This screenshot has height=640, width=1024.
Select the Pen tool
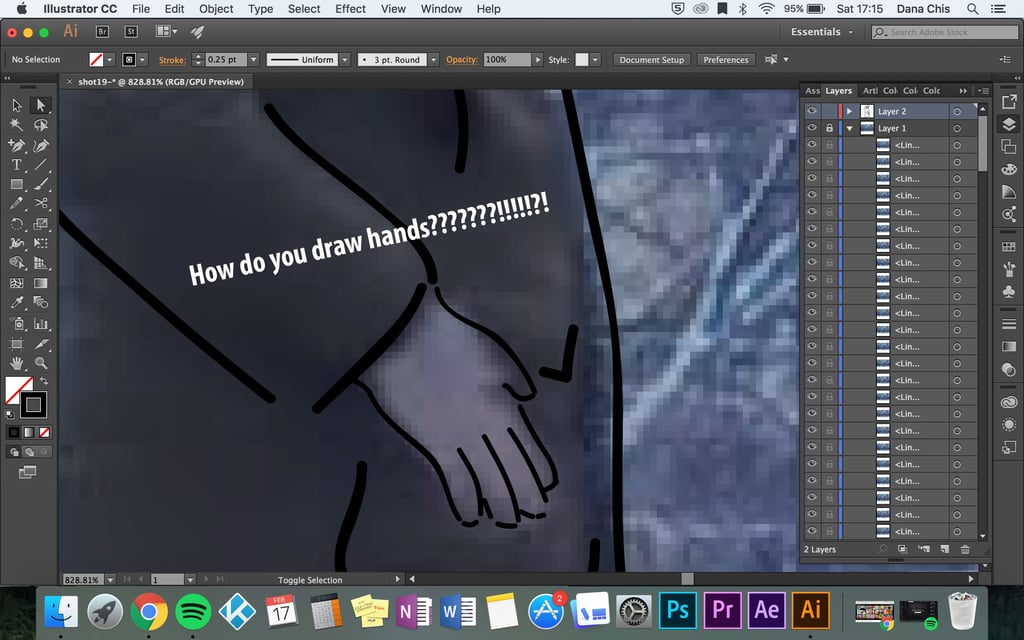(17, 145)
